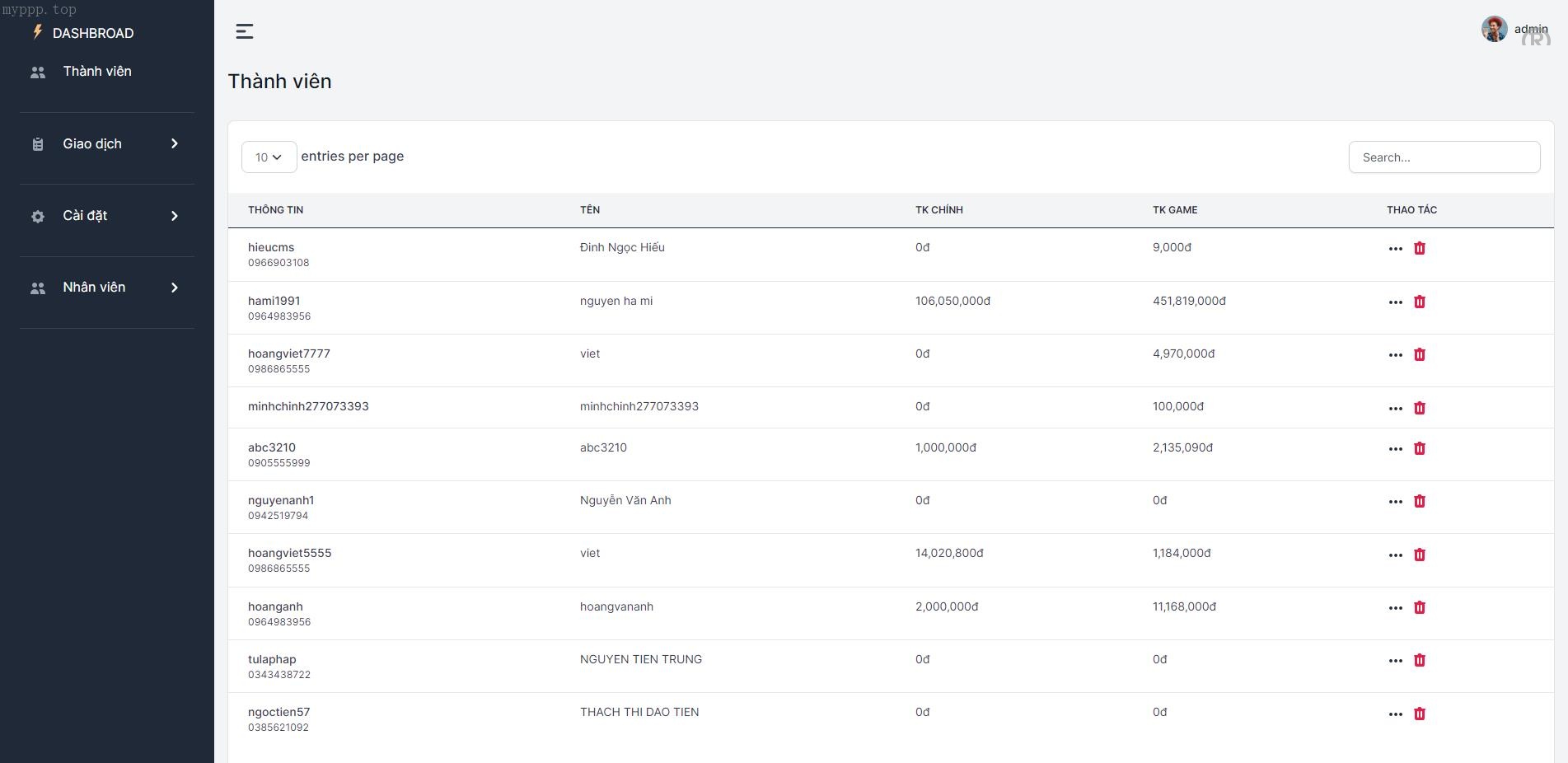Open the entries per page dropdown
Viewport: 1568px width, 763px height.
269,157
